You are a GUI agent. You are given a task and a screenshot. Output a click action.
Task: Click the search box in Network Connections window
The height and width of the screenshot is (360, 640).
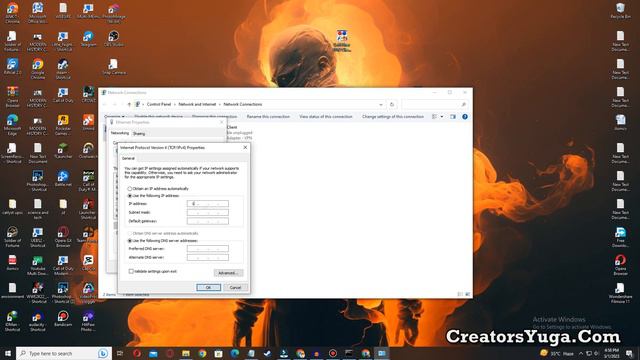(434, 104)
